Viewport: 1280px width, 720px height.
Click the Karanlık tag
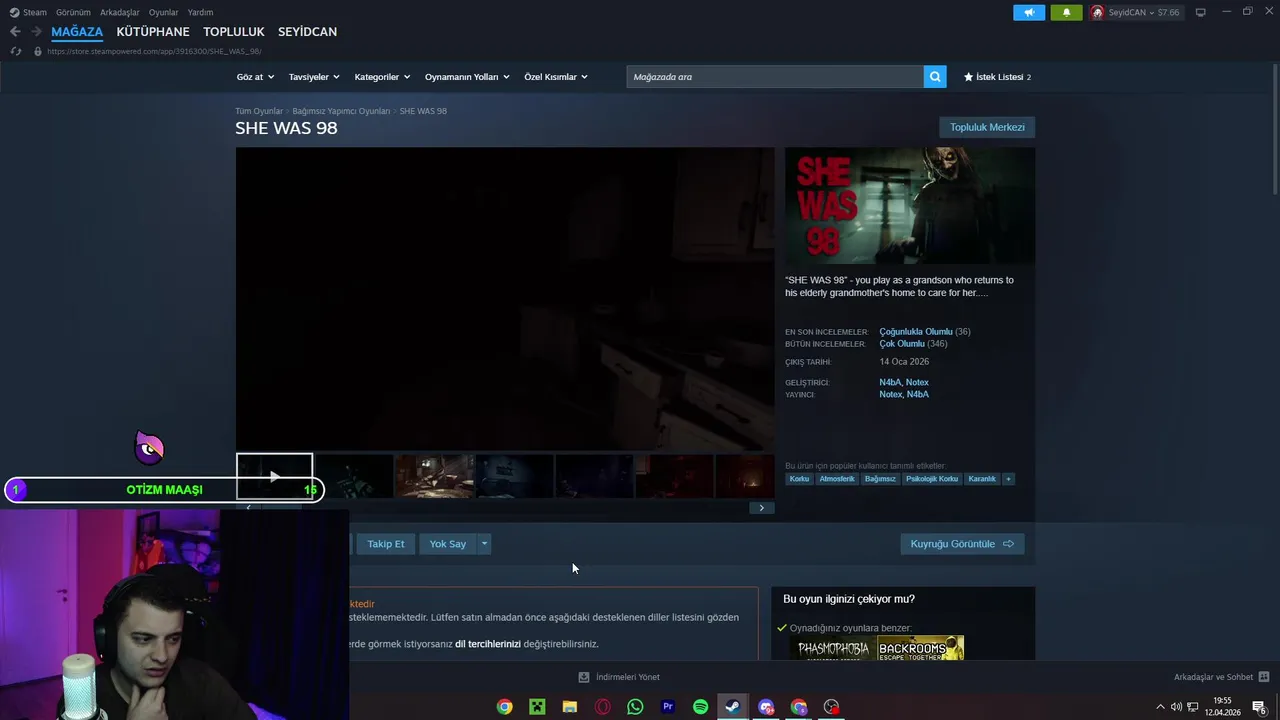click(982, 479)
